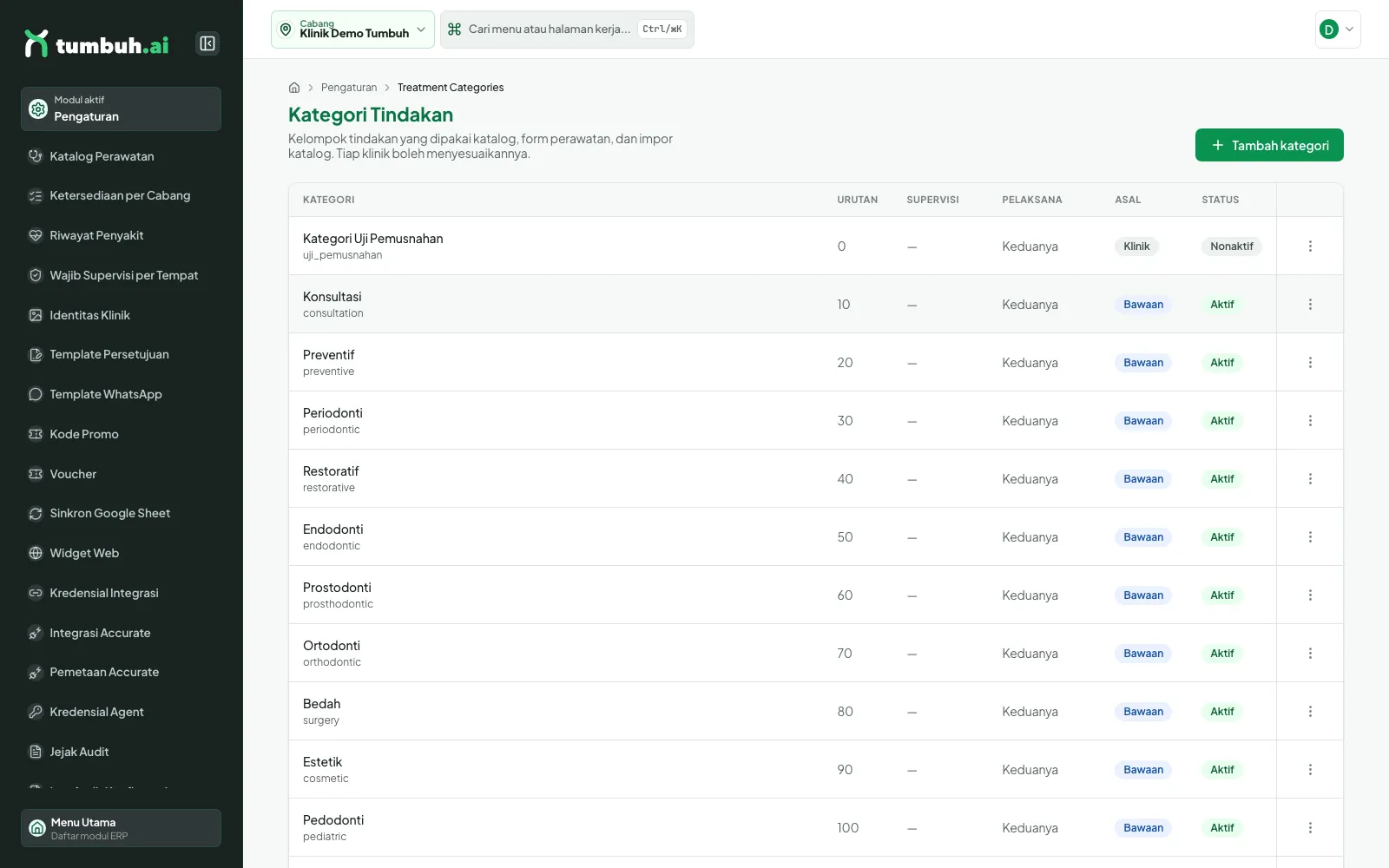Click the Klinik origin badge
This screenshot has width=1389, height=868.
[1136, 247]
